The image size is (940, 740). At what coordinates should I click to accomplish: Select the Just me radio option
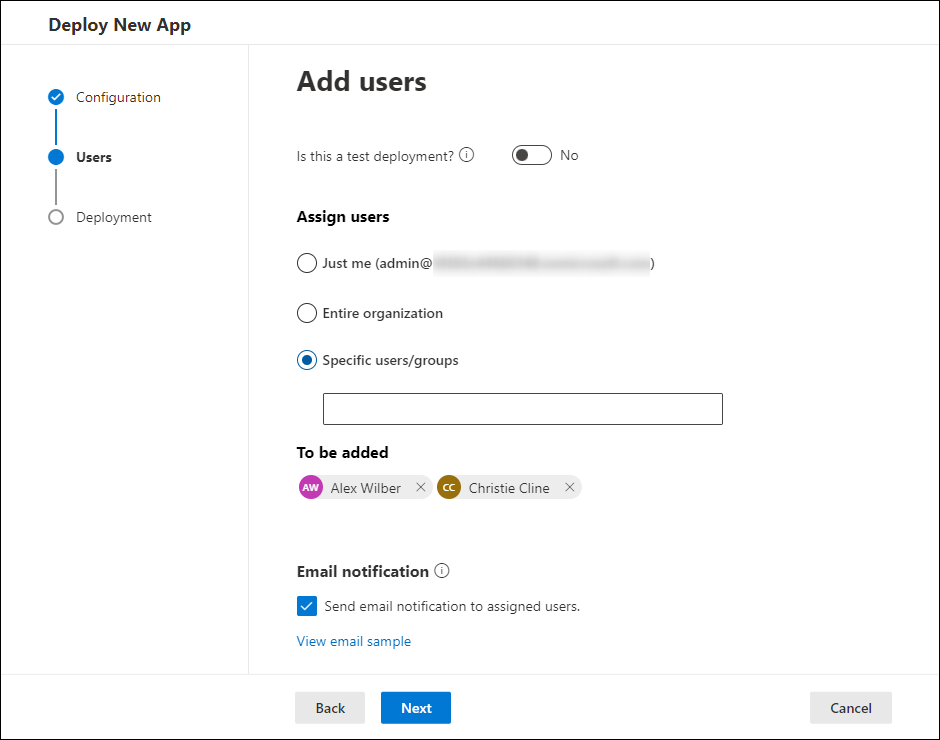(306, 263)
